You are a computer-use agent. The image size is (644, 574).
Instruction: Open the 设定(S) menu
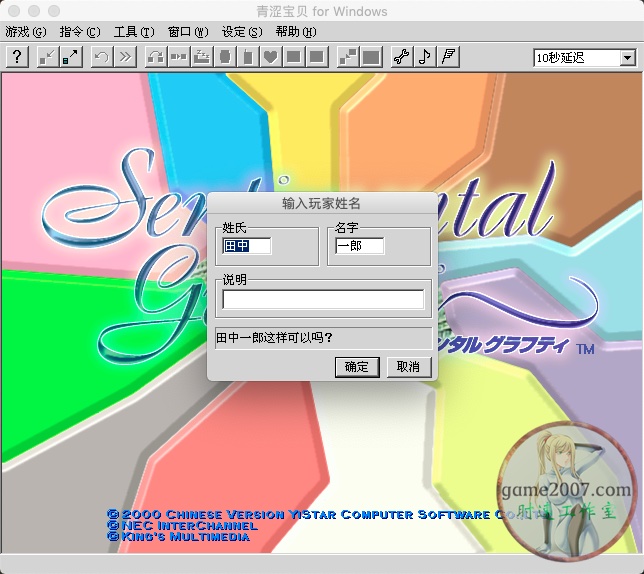pyautogui.click(x=242, y=32)
